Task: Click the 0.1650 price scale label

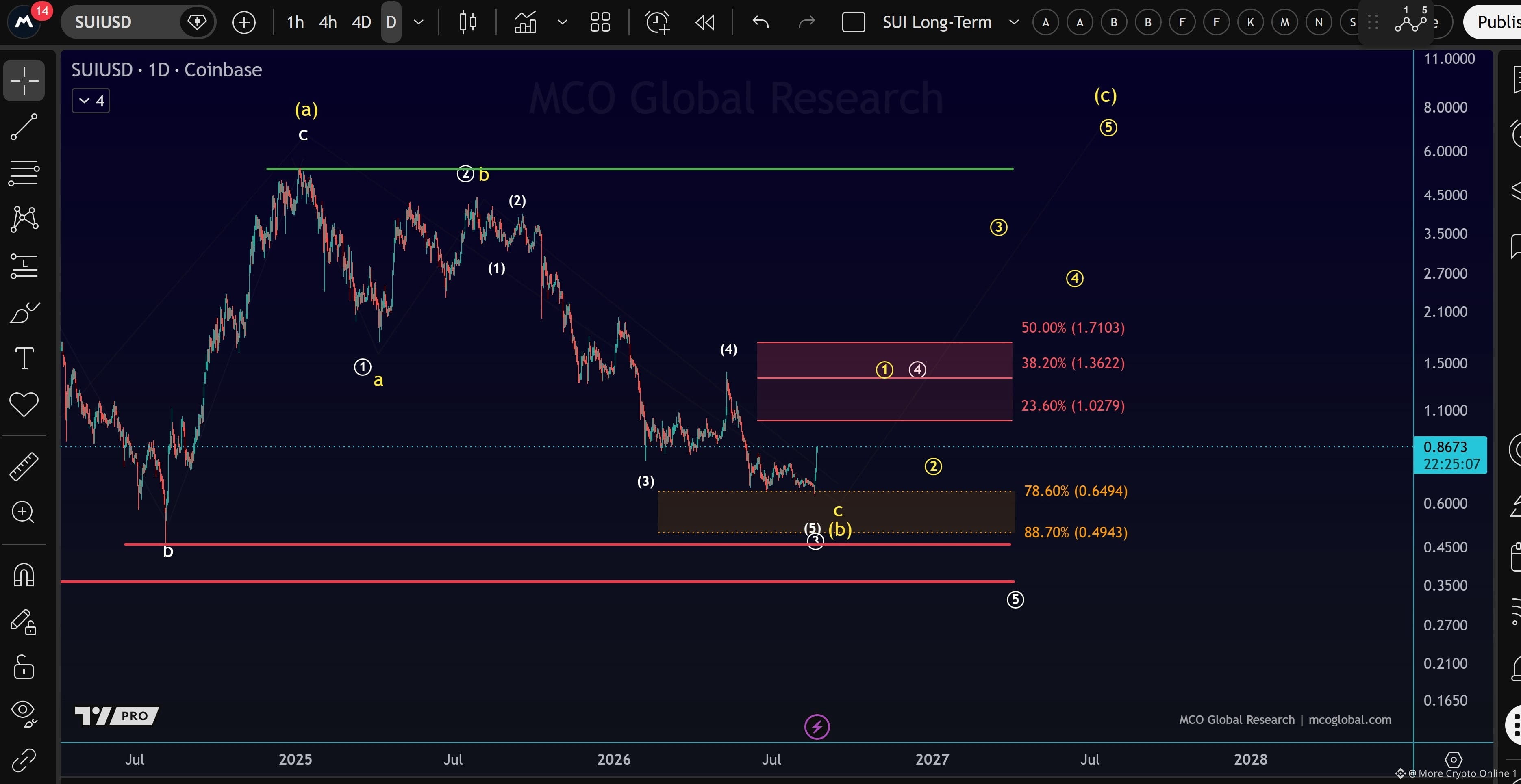Action: [x=1445, y=700]
